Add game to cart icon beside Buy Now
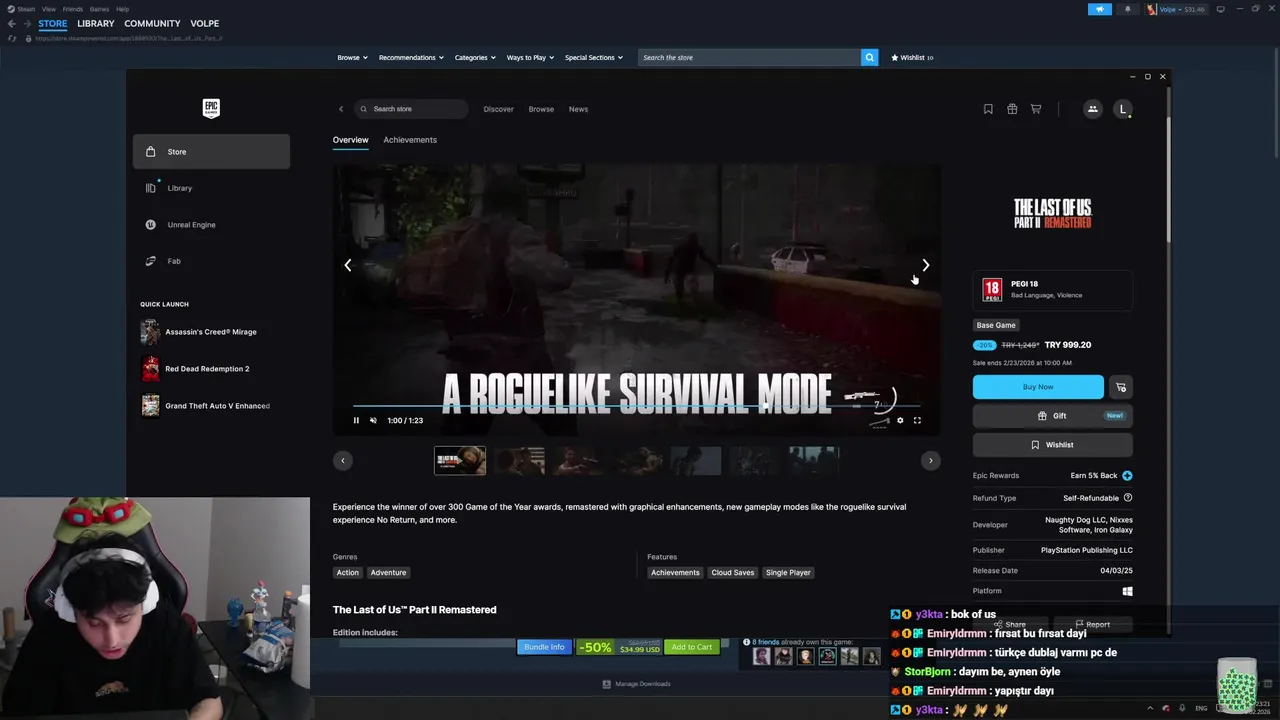This screenshot has width=1280, height=720. (1121, 387)
